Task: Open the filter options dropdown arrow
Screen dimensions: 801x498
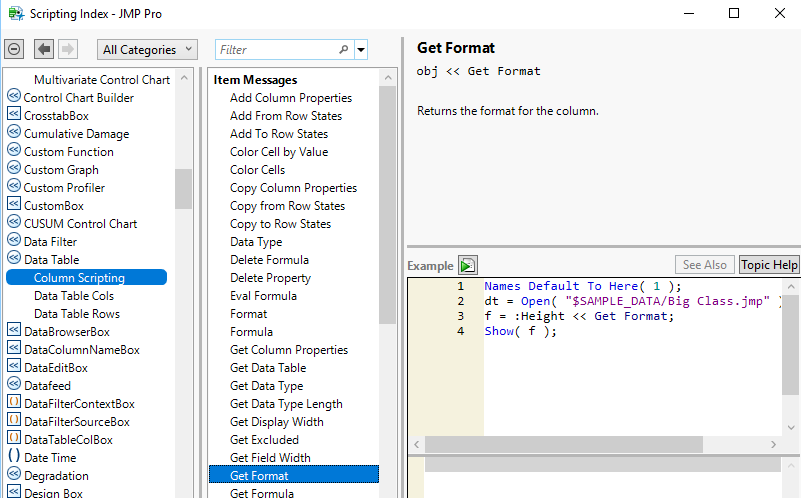Action: click(x=361, y=50)
